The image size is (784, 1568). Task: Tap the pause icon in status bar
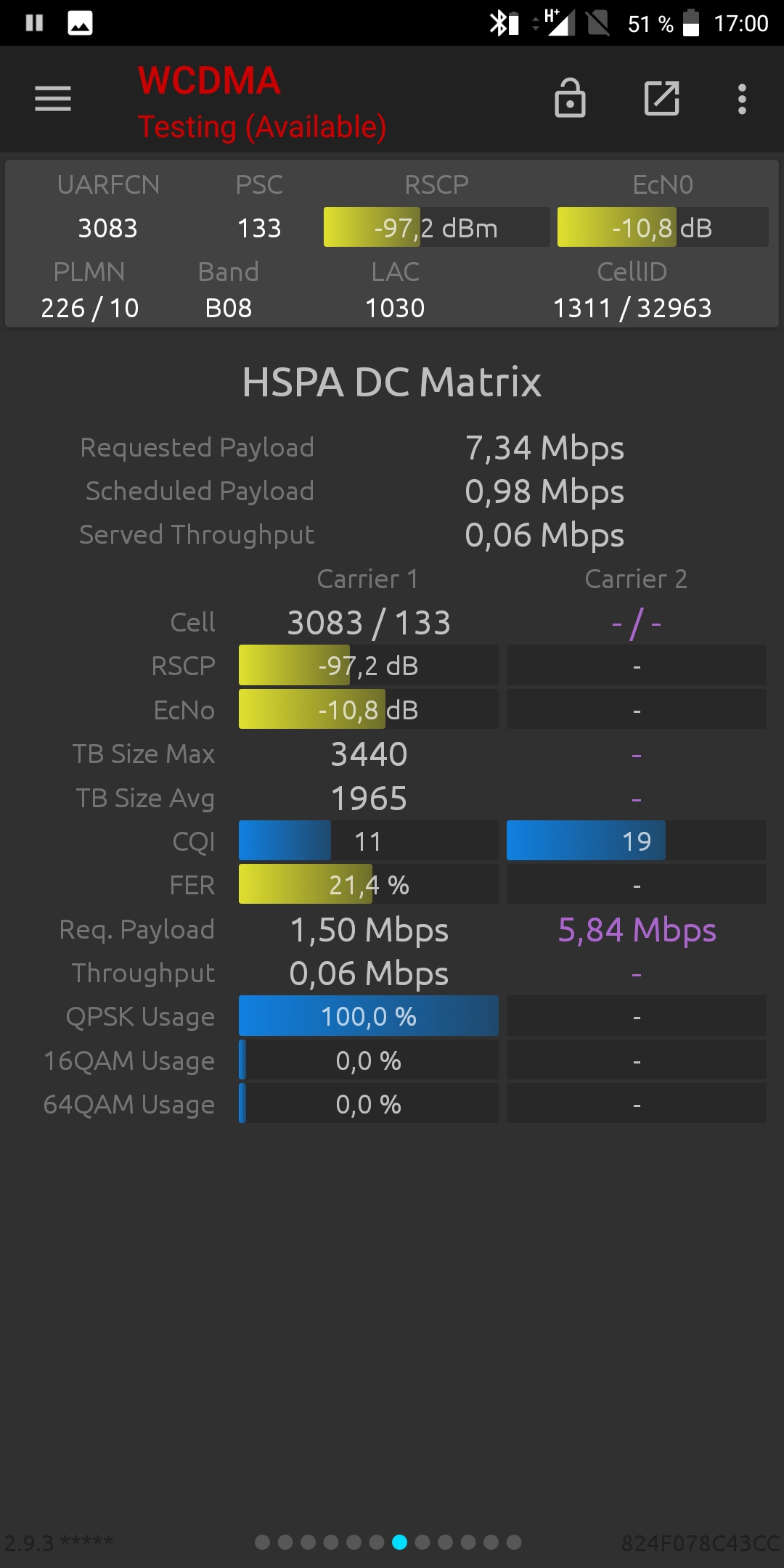click(34, 23)
